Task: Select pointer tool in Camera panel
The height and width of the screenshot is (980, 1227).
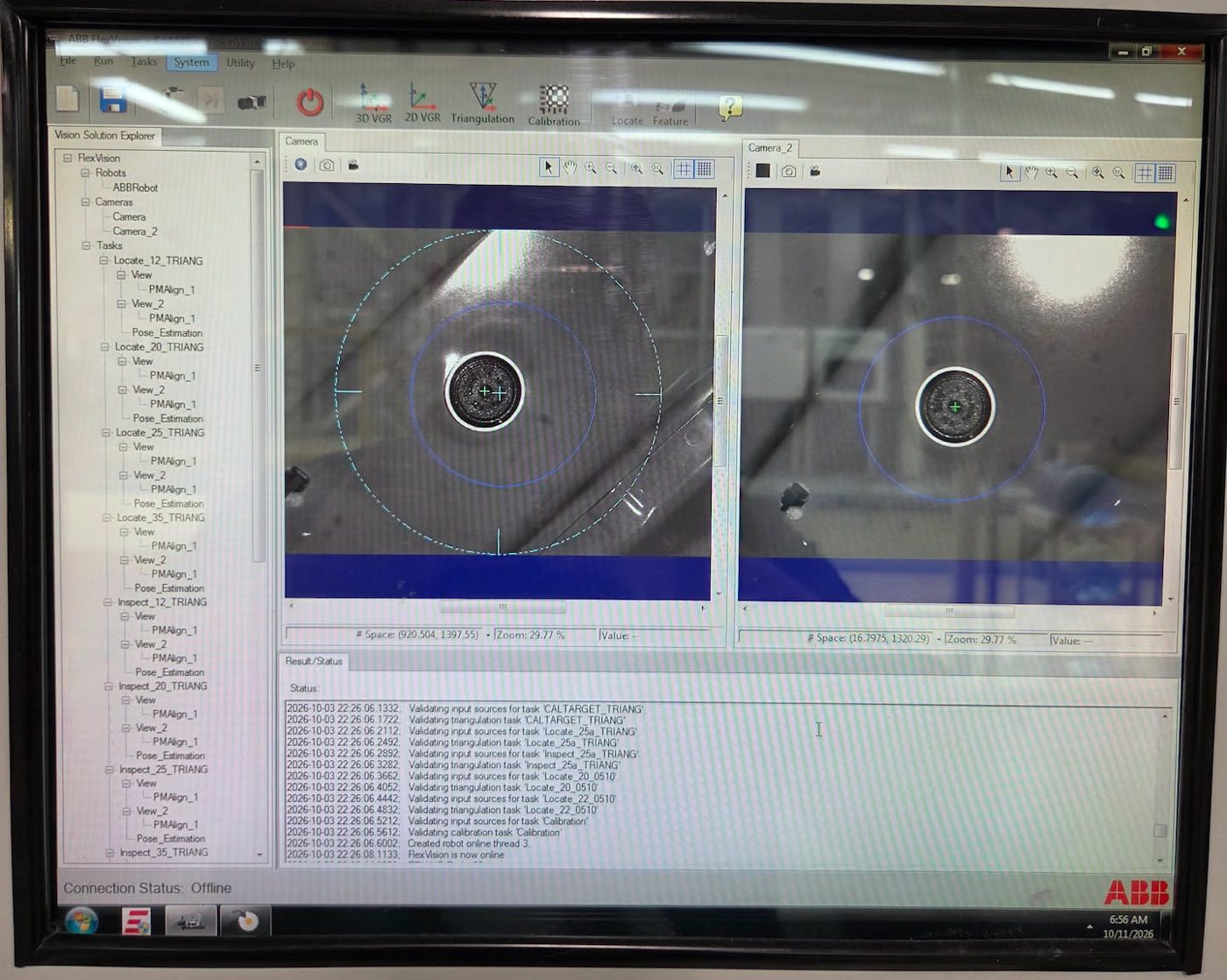Action: click(x=549, y=167)
